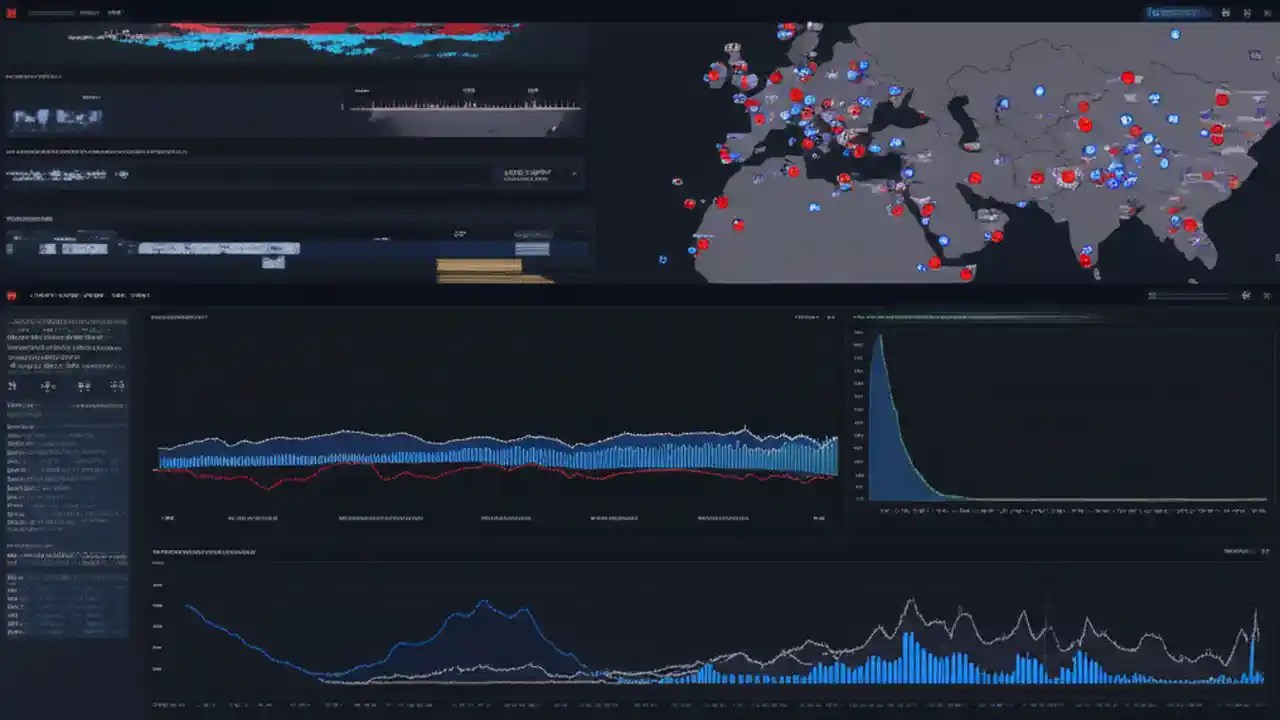Select the first stat icon in the left sidebar
This screenshot has width=1280, height=720.
point(12,385)
